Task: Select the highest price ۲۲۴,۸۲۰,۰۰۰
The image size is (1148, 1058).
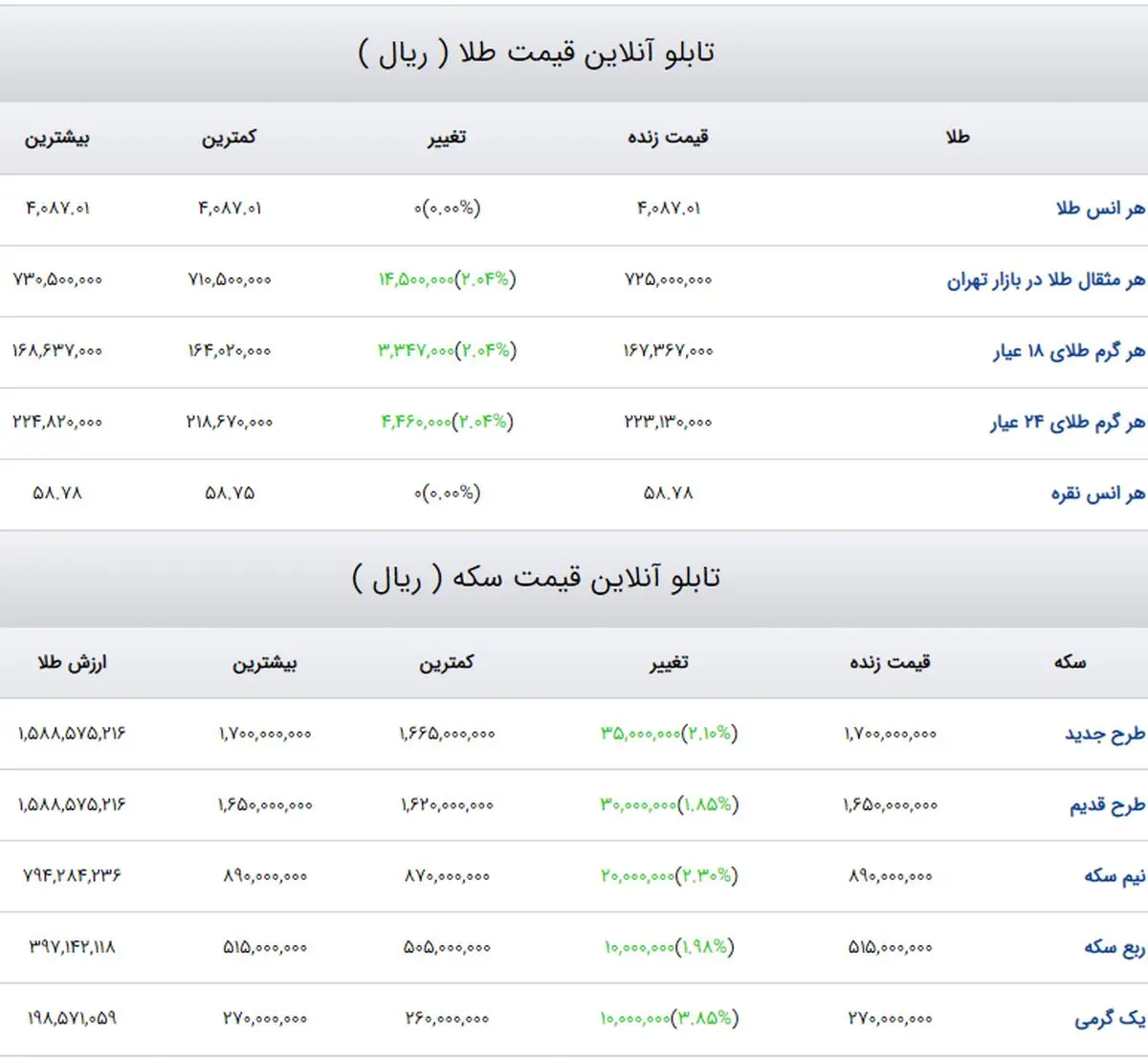Action: click(57, 422)
